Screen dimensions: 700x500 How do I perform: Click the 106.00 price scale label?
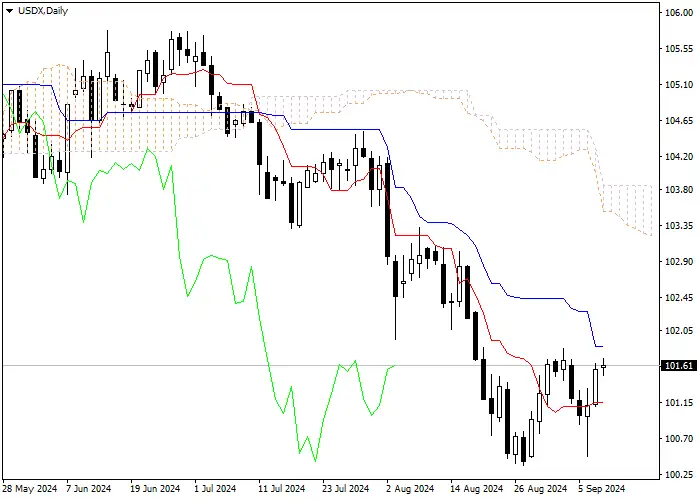pyautogui.click(x=679, y=13)
